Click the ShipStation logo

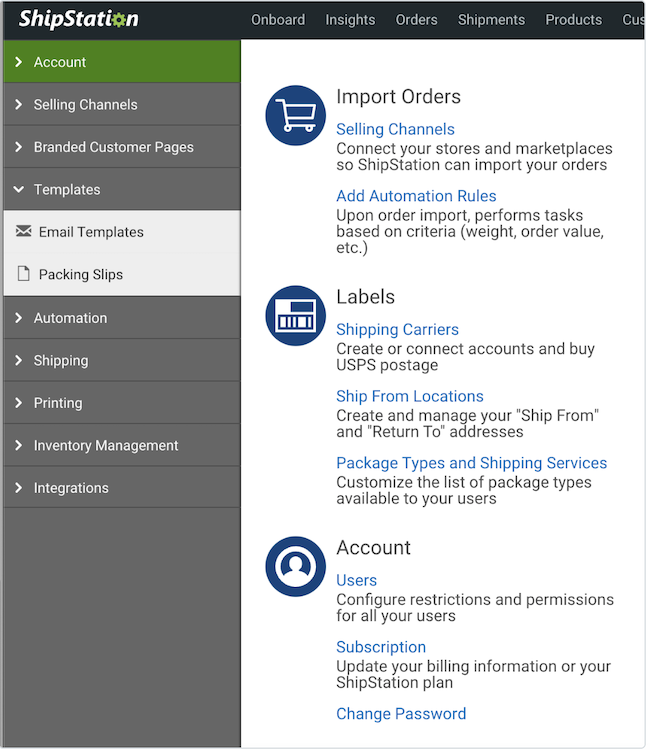pos(79,19)
